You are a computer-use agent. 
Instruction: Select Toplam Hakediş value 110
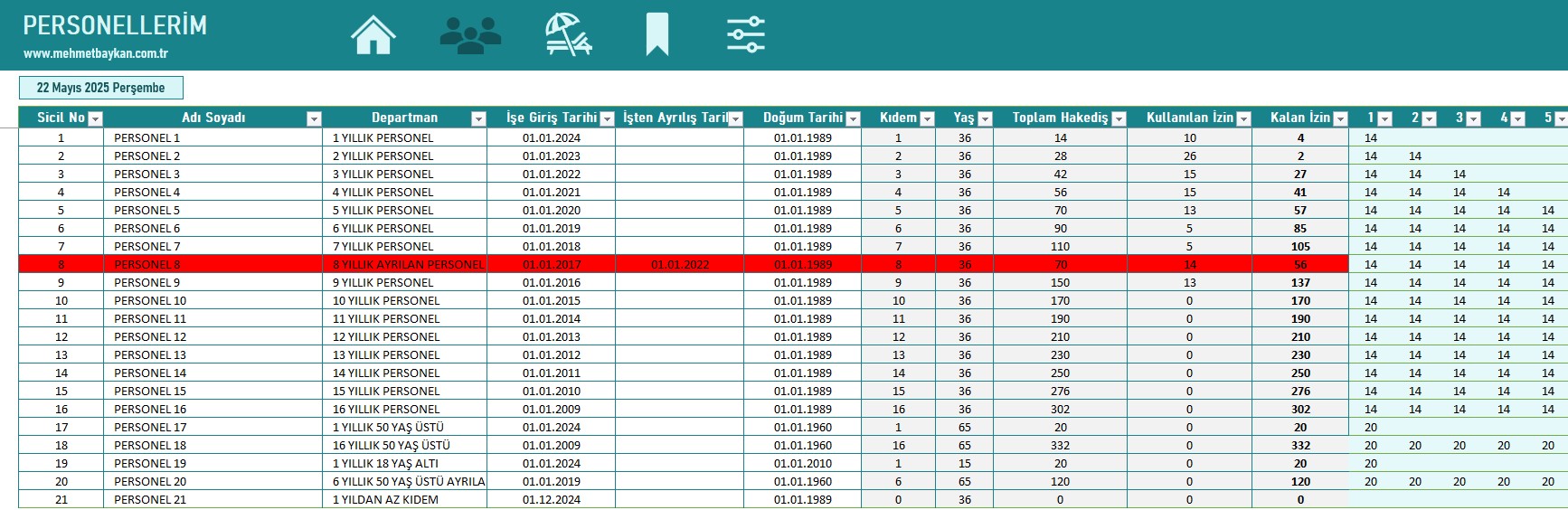(1060, 246)
